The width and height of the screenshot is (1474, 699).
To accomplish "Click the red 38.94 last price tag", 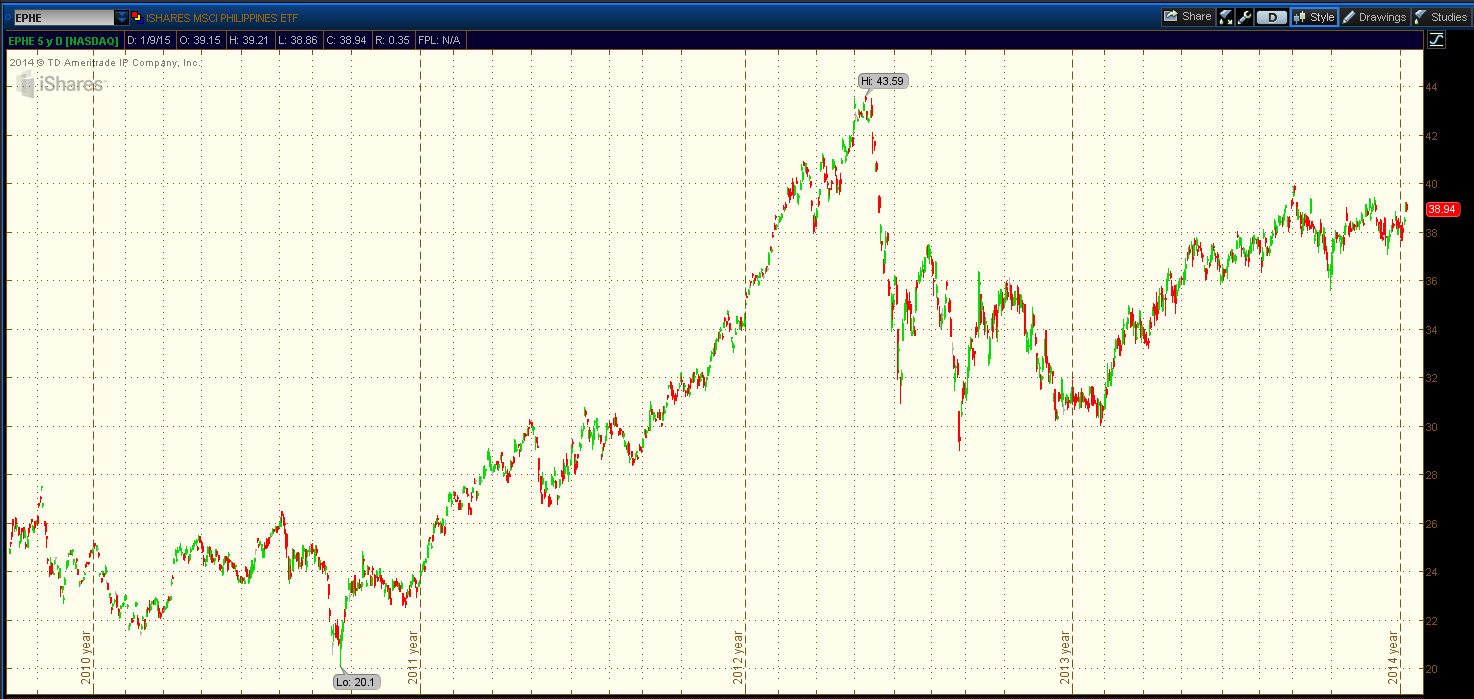I will (1441, 209).
